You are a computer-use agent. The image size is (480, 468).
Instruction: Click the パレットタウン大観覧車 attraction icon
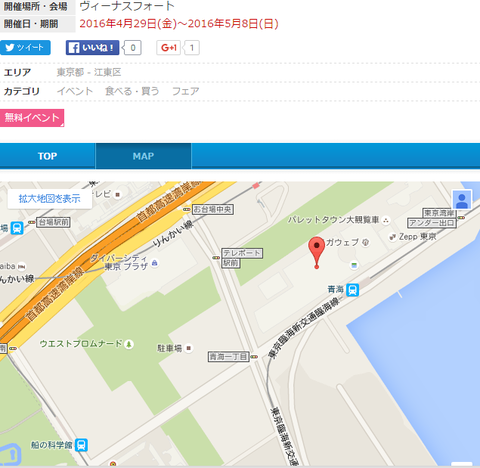pyautogui.click(x=386, y=220)
